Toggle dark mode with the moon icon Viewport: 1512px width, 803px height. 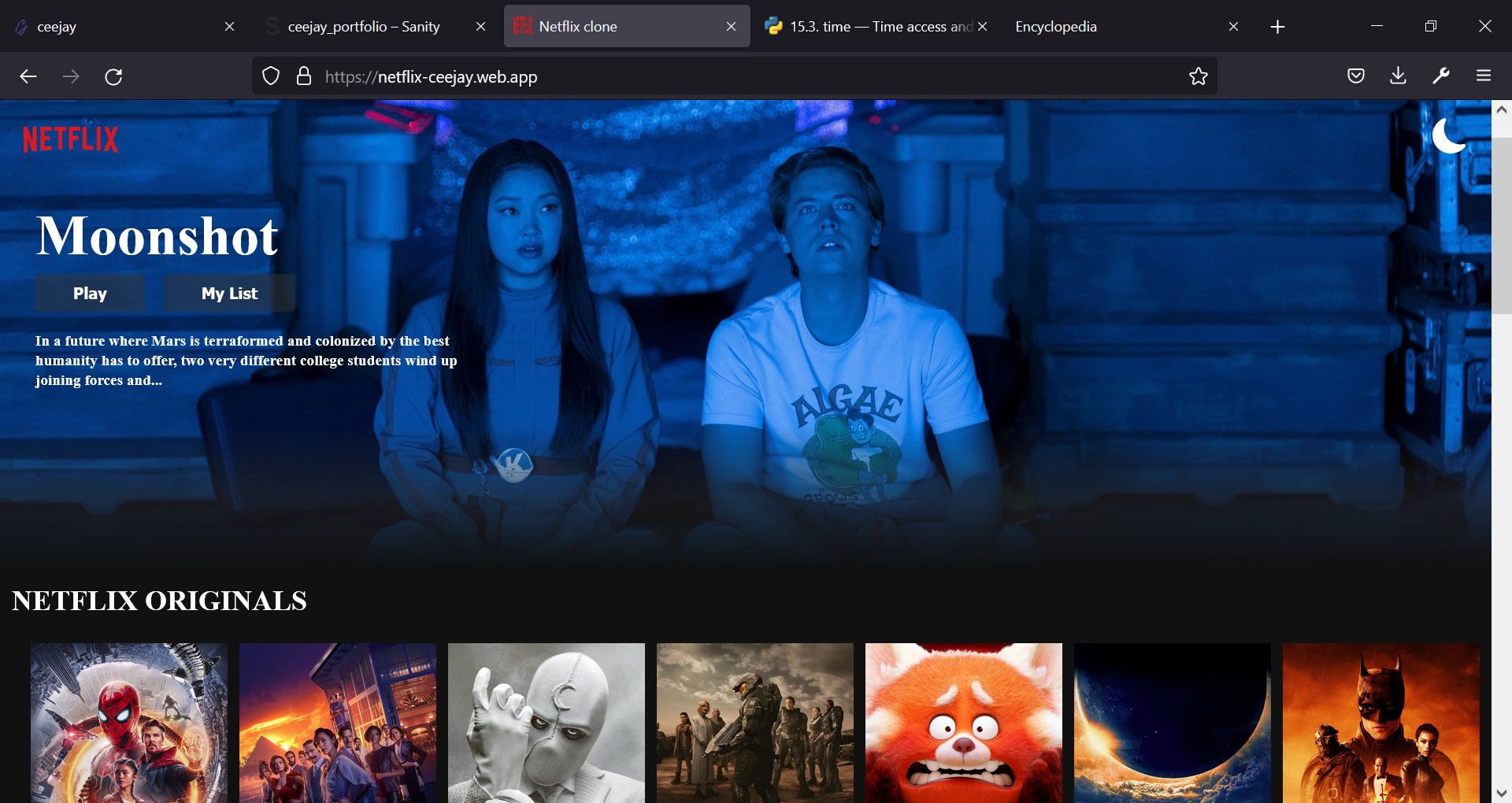[1449, 135]
